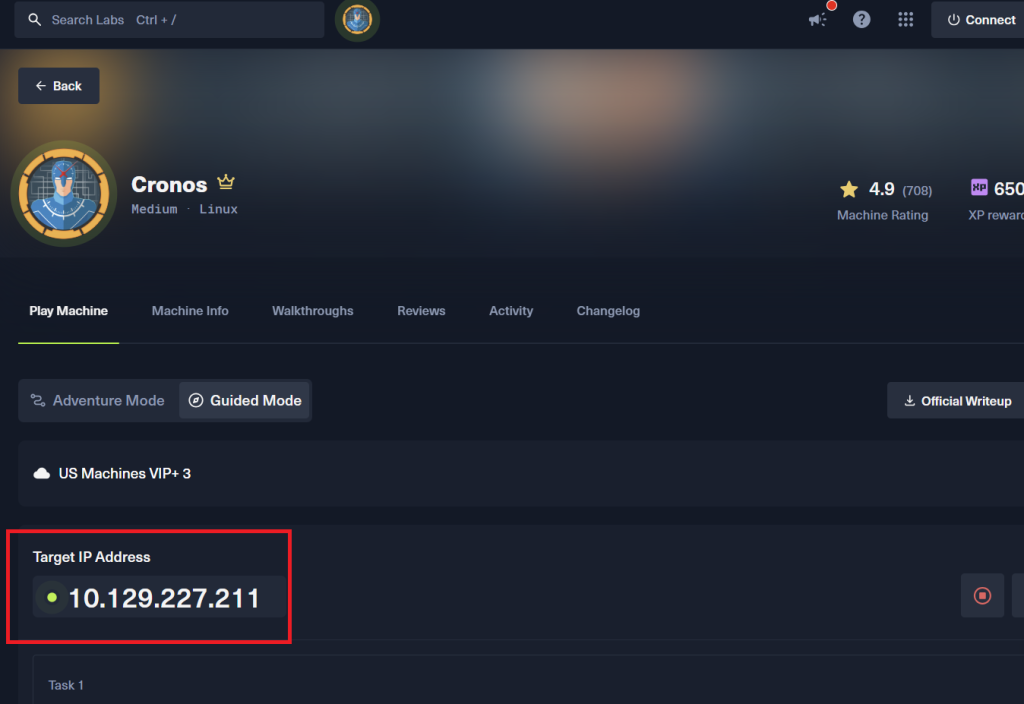1024x704 pixels.
Task: Open the apps grid menu icon
Action: point(905,20)
